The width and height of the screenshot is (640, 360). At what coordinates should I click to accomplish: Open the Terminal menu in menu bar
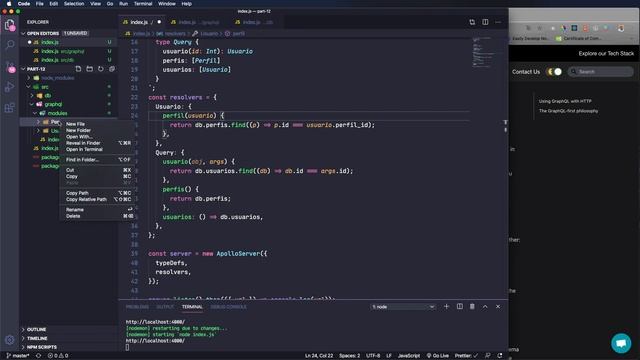point(143,4)
